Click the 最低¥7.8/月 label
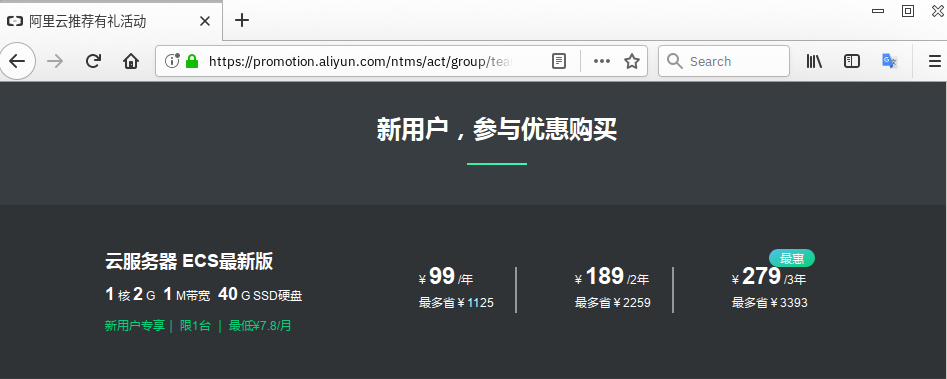 260,326
